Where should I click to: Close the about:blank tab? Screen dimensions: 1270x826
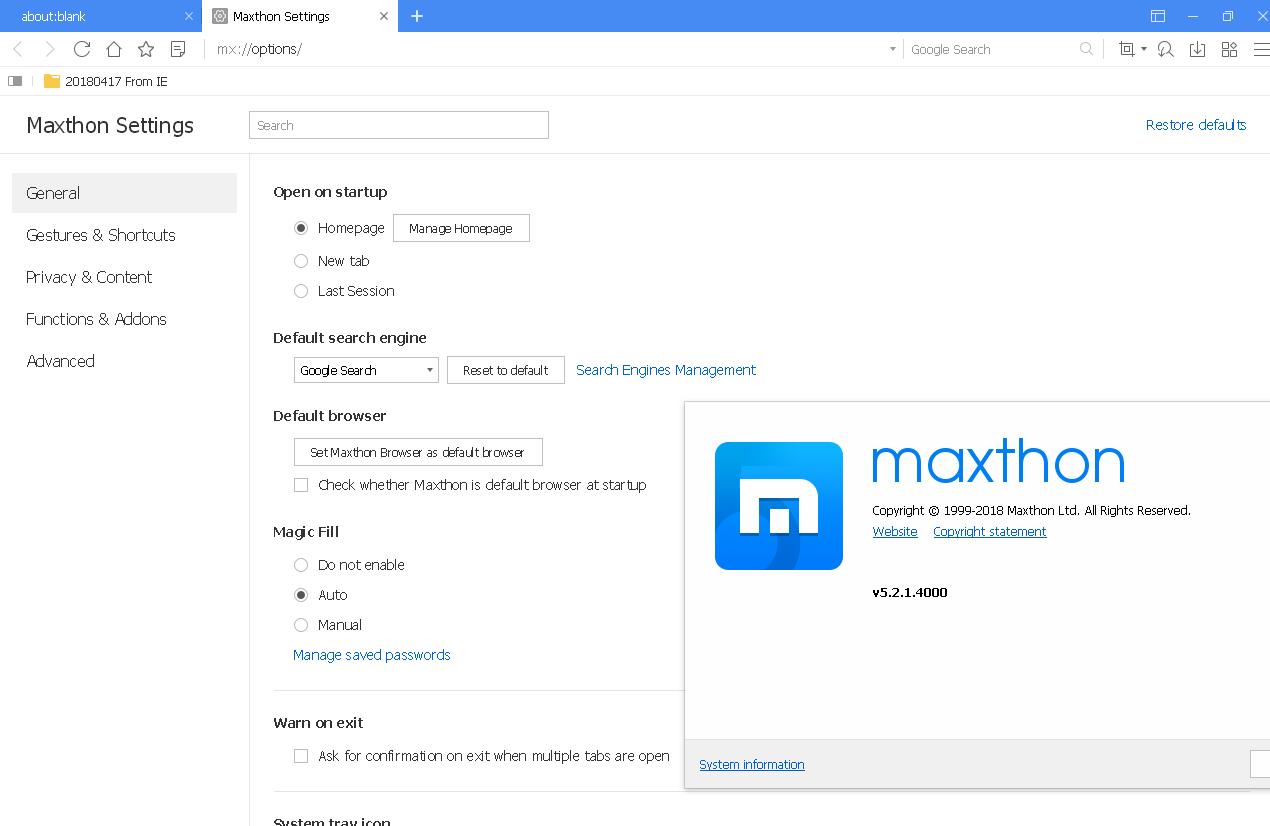coord(189,16)
